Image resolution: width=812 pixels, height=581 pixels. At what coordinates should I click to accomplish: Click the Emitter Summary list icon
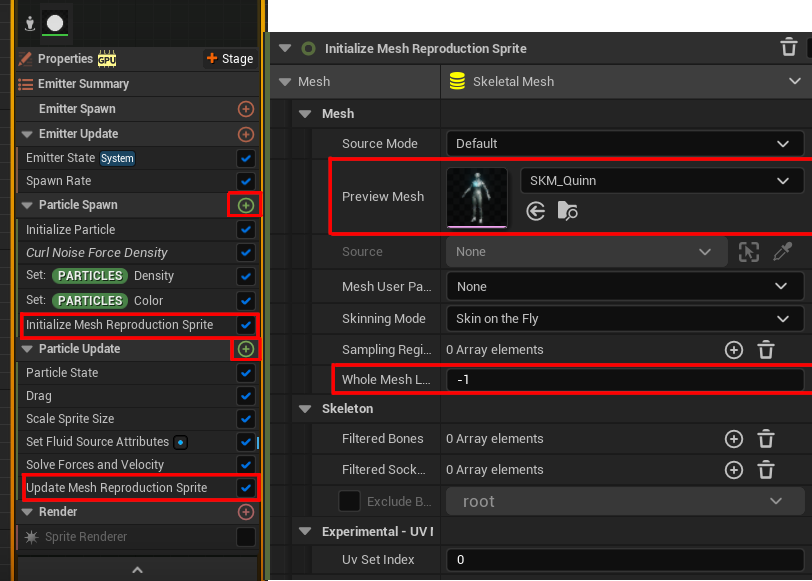(x=25, y=84)
